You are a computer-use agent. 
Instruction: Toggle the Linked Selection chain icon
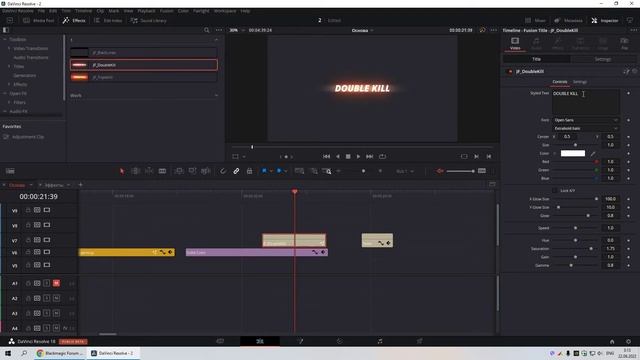(x=236, y=171)
